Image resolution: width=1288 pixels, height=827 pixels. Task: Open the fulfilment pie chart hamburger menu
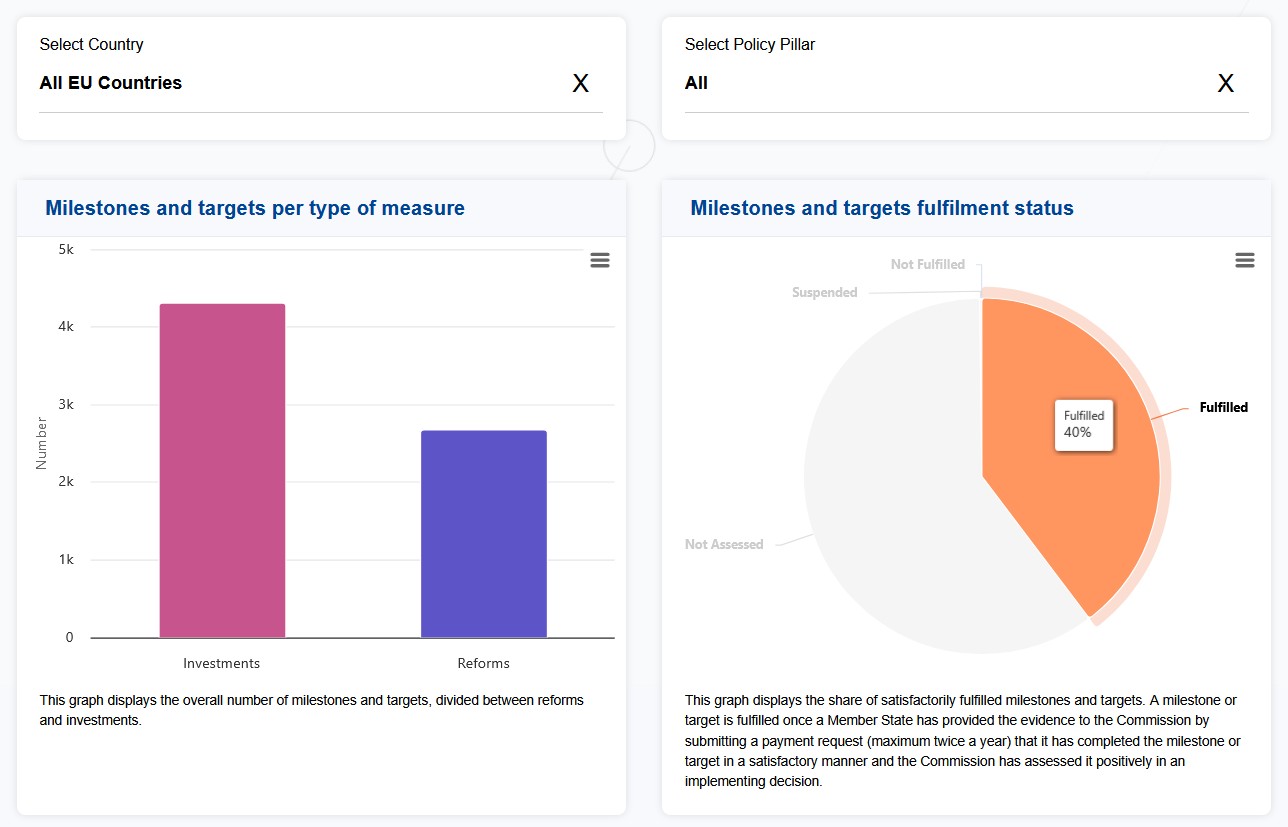point(1245,260)
